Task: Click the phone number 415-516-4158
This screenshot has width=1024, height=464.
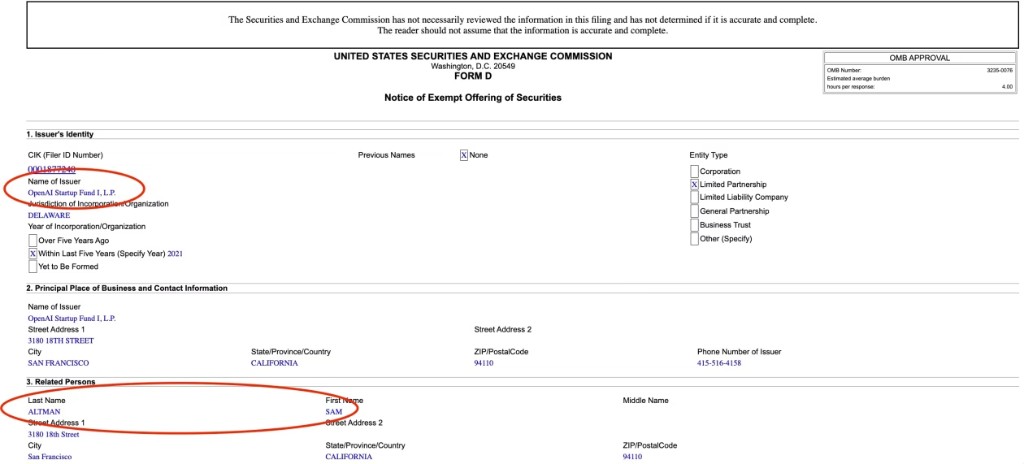Action: tap(719, 363)
